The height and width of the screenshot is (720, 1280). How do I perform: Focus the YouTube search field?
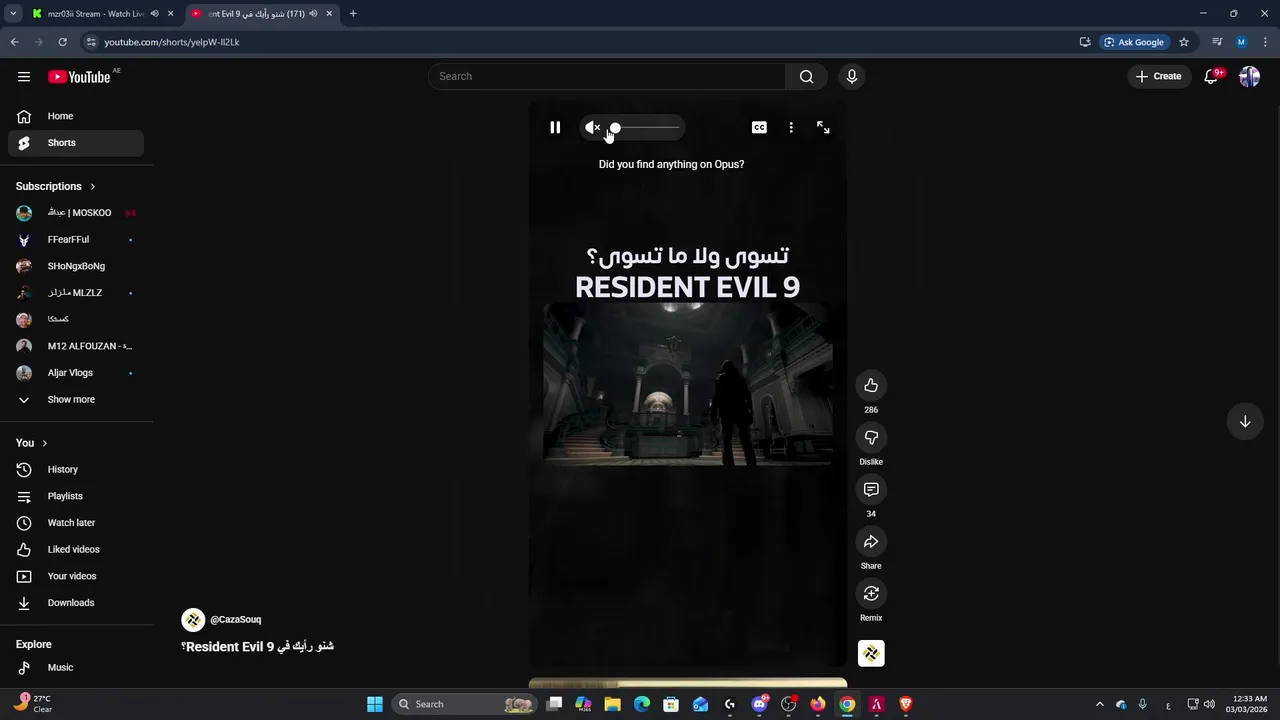tap(608, 76)
